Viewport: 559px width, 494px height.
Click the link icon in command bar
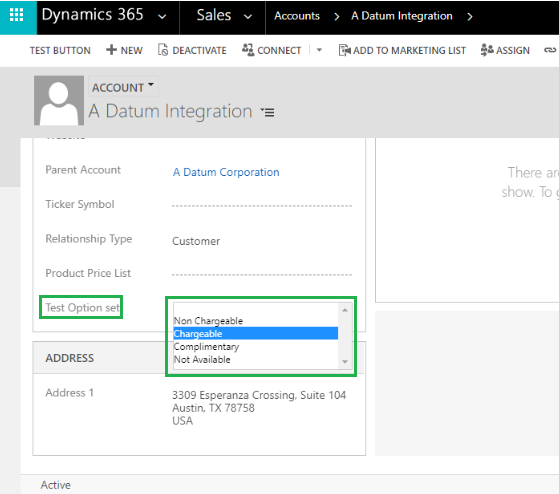(x=550, y=50)
